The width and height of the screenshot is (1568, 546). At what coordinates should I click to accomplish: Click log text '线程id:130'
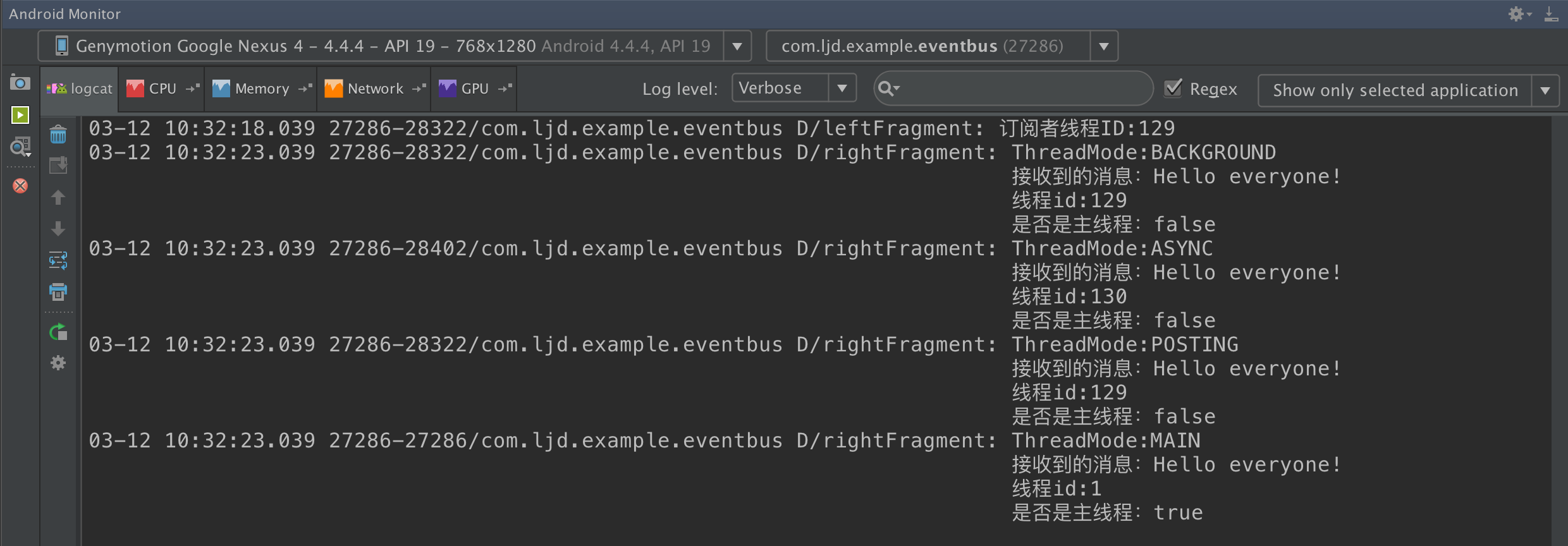pyautogui.click(x=1069, y=296)
